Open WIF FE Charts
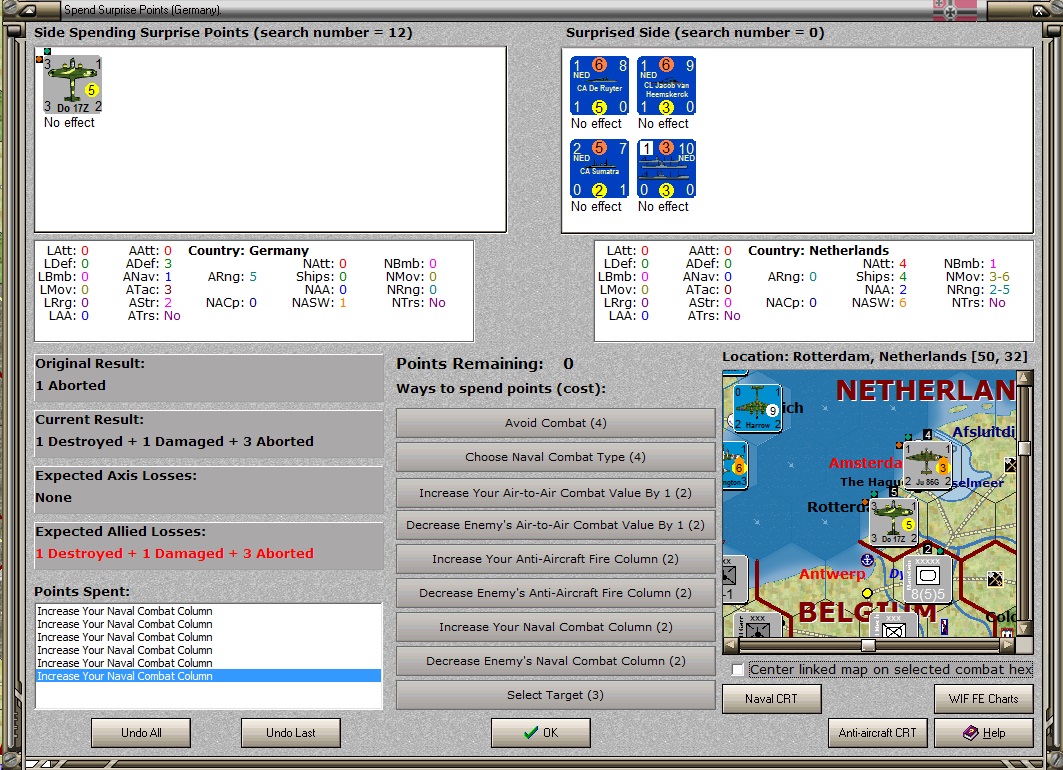This screenshot has width=1063, height=770. click(x=984, y=699)
